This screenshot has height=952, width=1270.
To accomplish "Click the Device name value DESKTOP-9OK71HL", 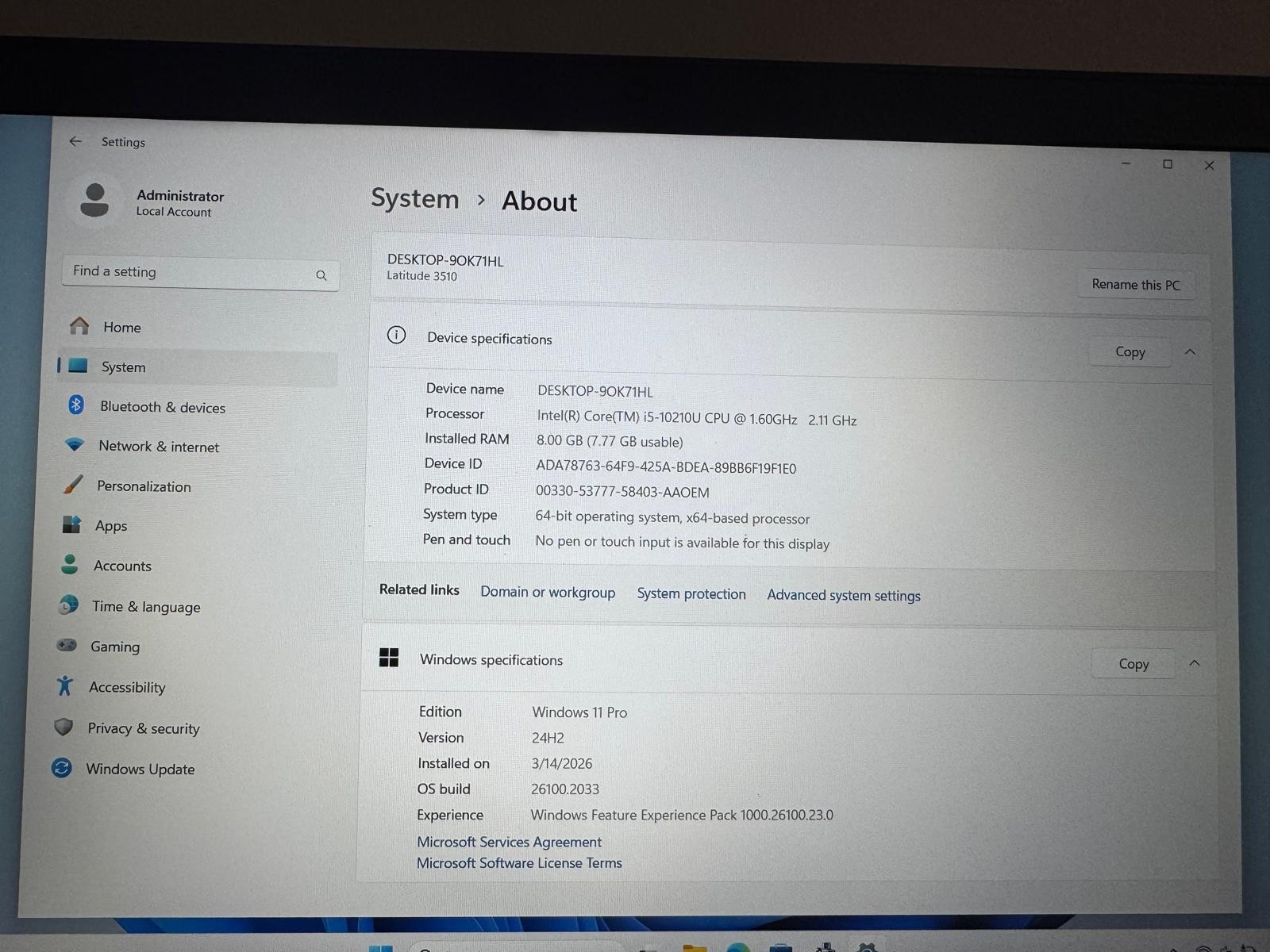I will (595, 392).
